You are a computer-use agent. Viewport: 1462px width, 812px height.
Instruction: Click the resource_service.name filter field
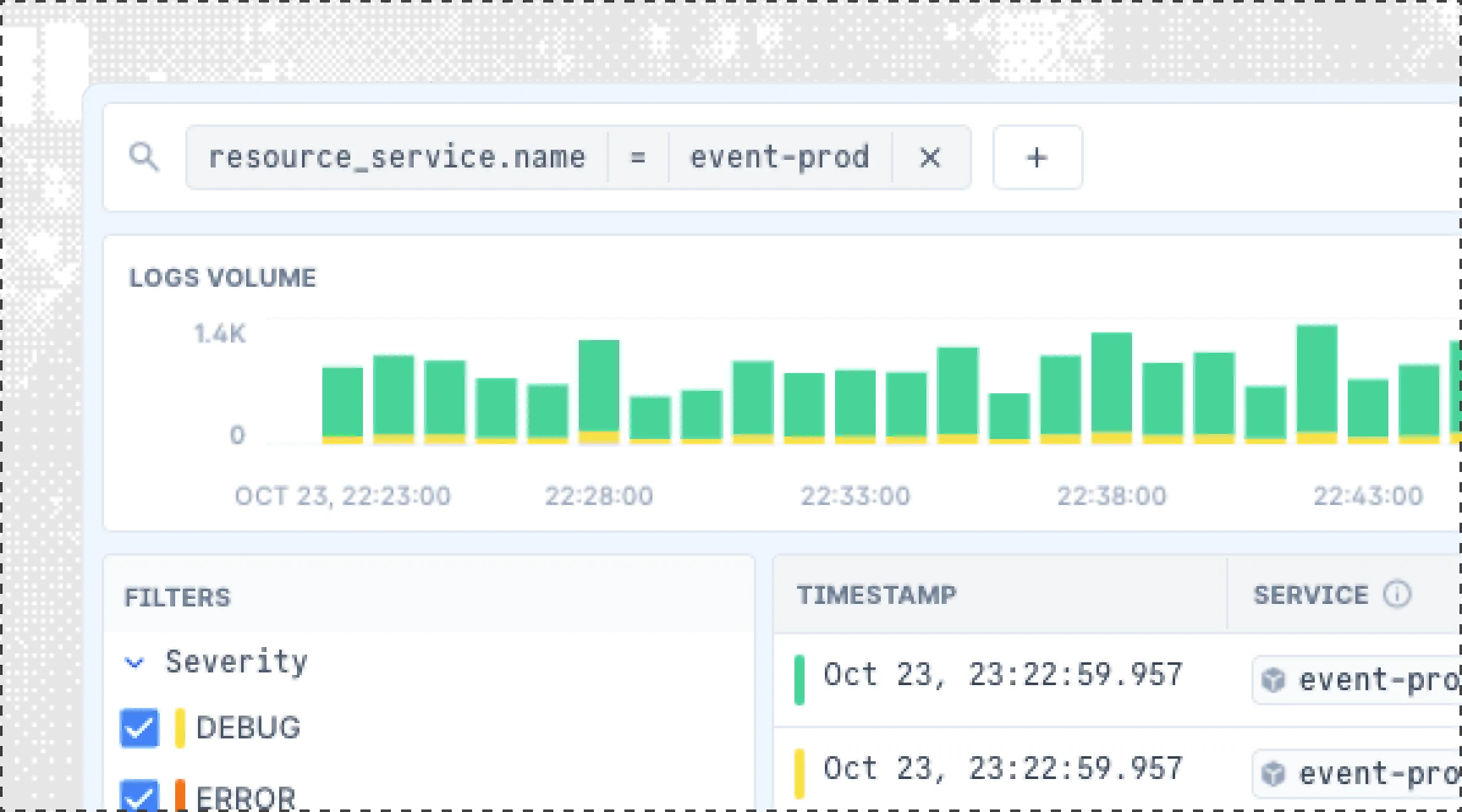click(x=397, y=157)
